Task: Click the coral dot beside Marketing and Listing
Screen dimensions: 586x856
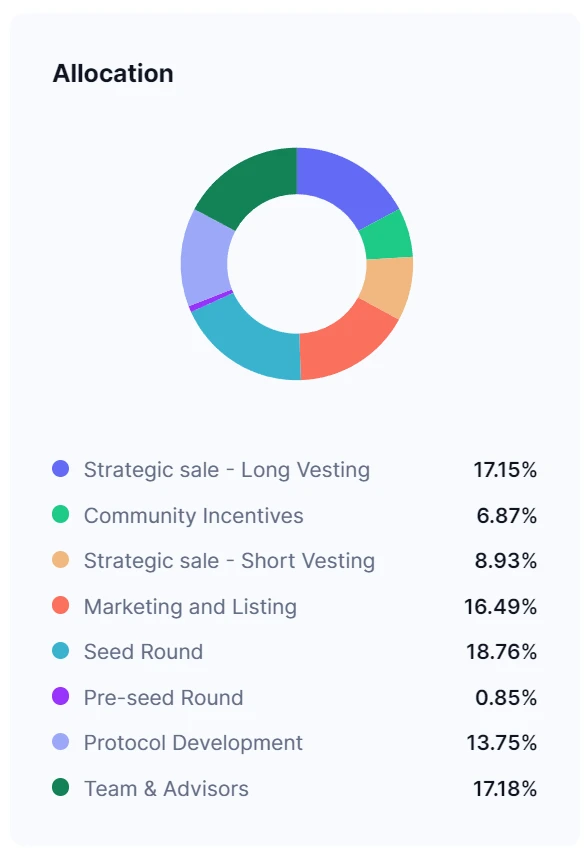Action: tap(60, 606)
